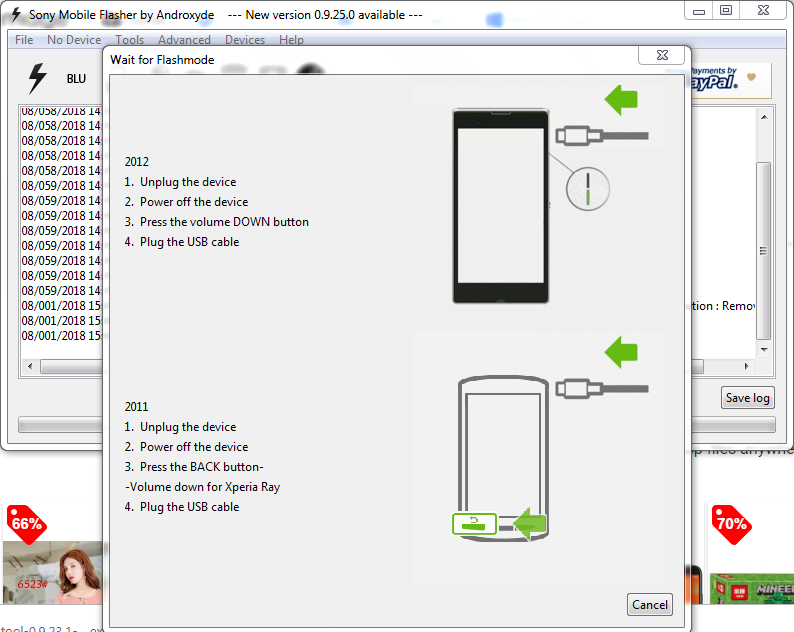Open the File menu
The image size is (794, 632).
(24, 40)
